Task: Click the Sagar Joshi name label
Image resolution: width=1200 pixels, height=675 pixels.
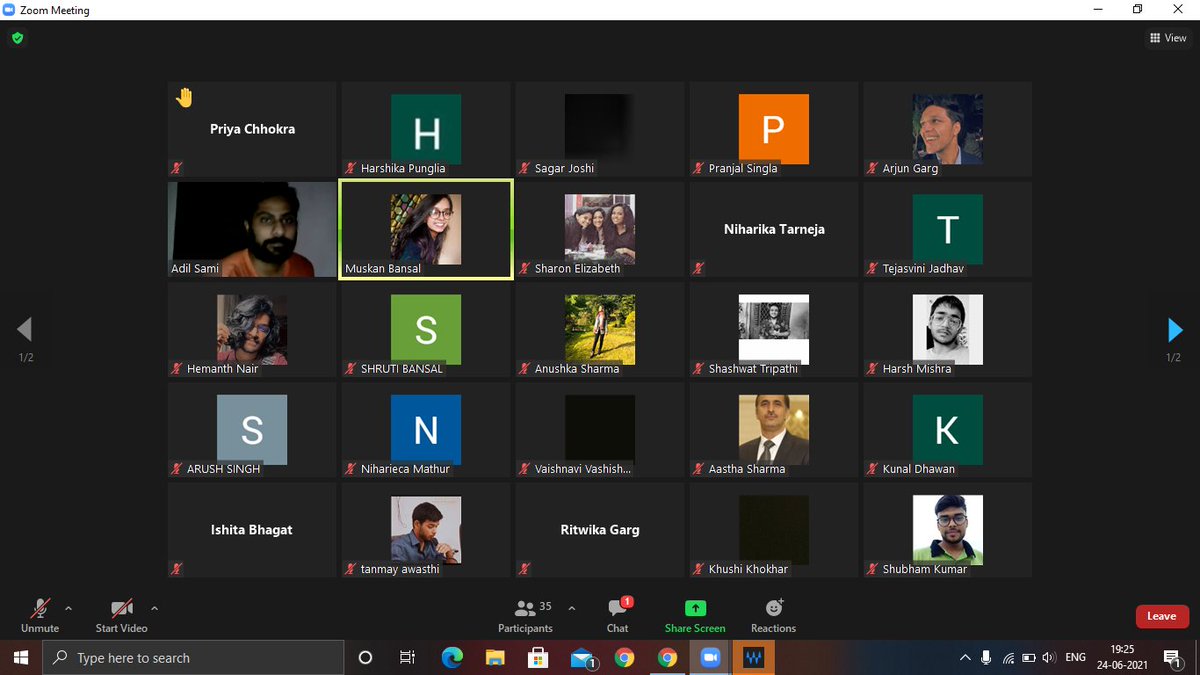Action: [x=564, y=168]
